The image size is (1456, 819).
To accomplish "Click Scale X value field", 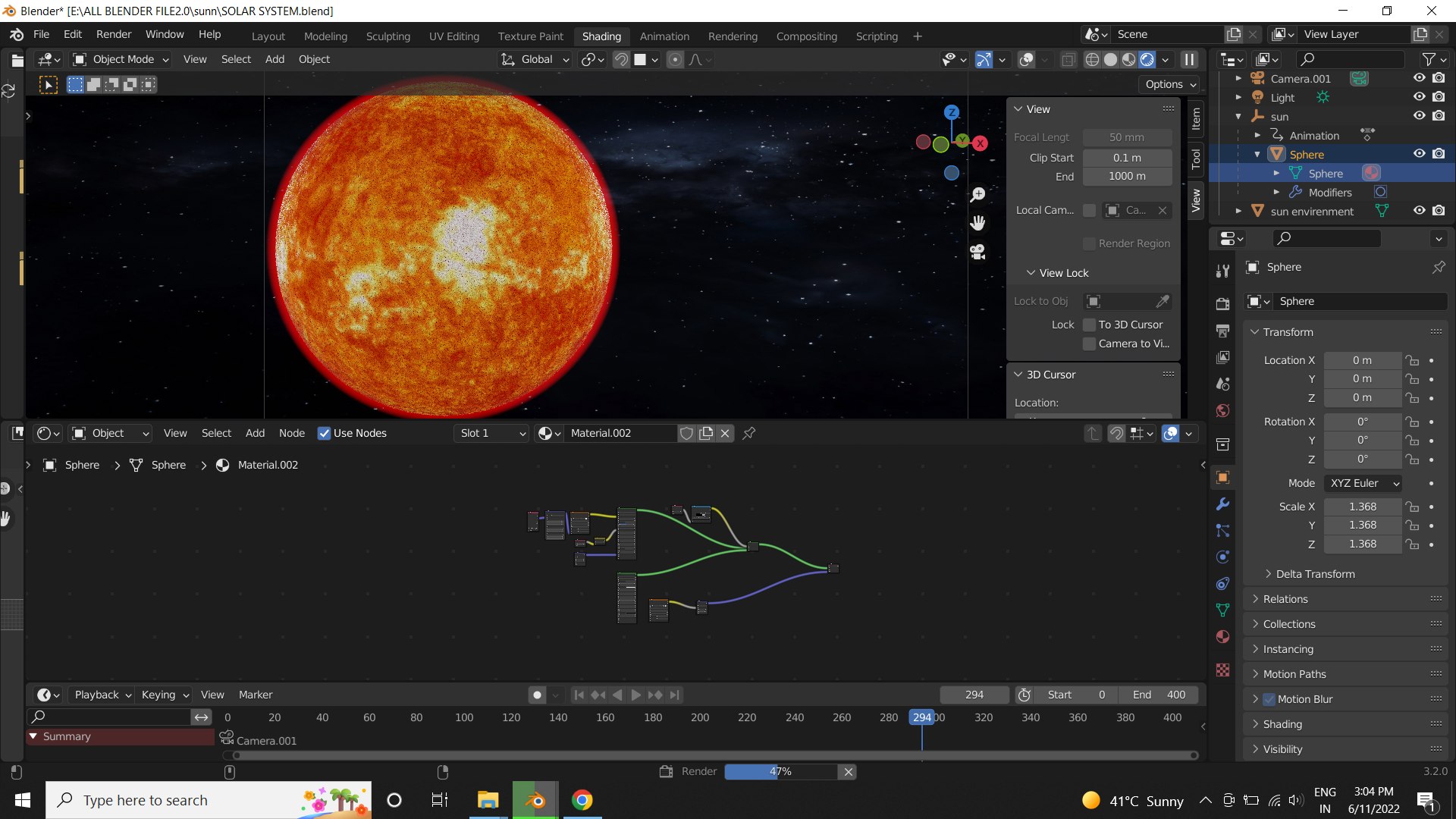I will pos(1363,507).
